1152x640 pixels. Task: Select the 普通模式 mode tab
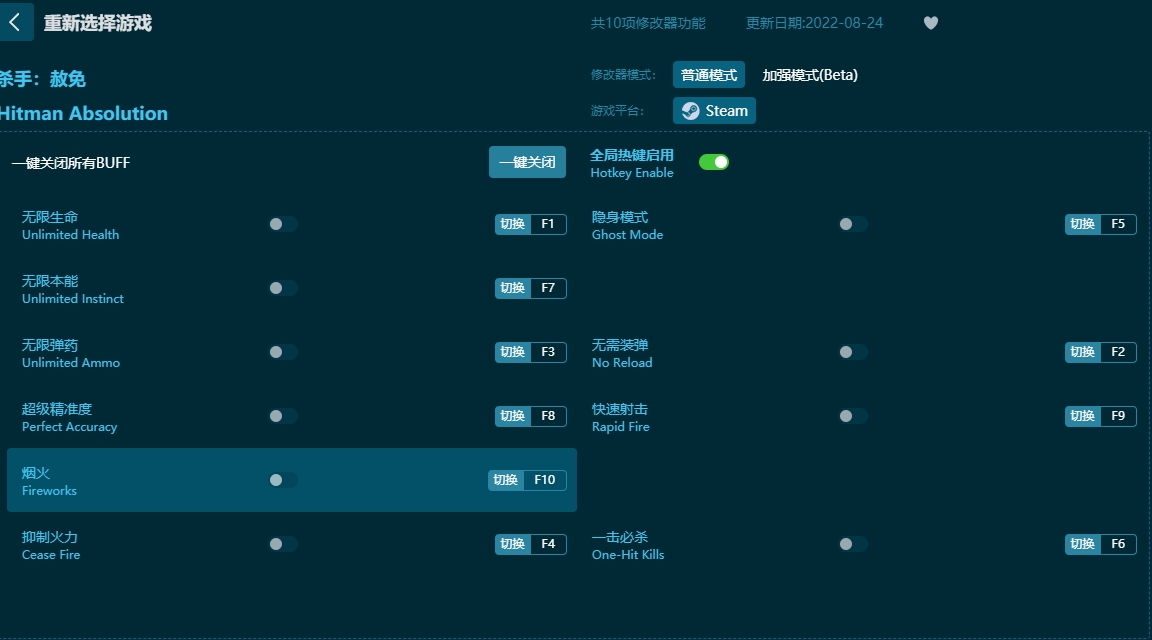point(709,75)
